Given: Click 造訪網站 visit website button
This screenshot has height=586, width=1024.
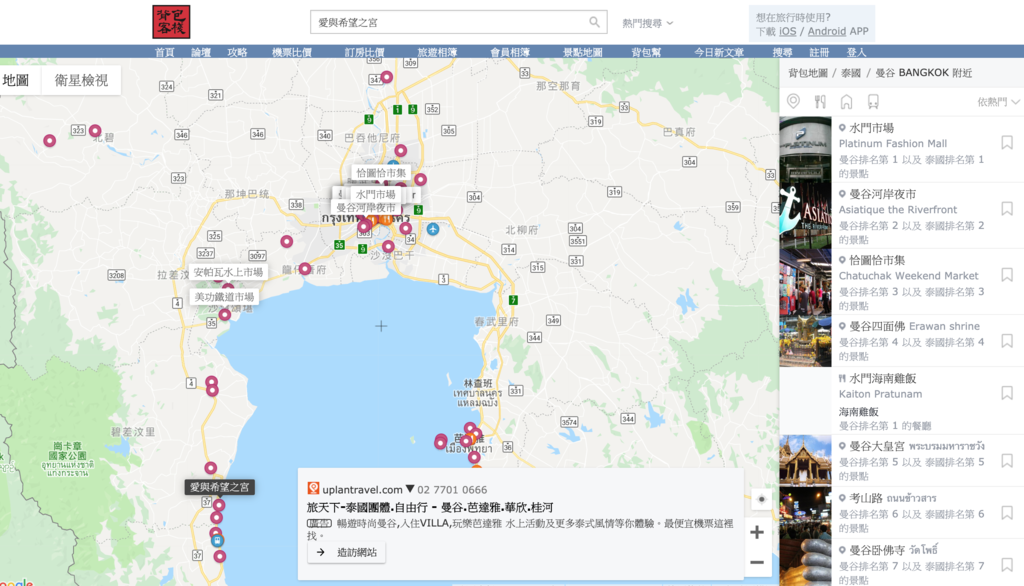Looking at the screenshot, I should 347,552.
